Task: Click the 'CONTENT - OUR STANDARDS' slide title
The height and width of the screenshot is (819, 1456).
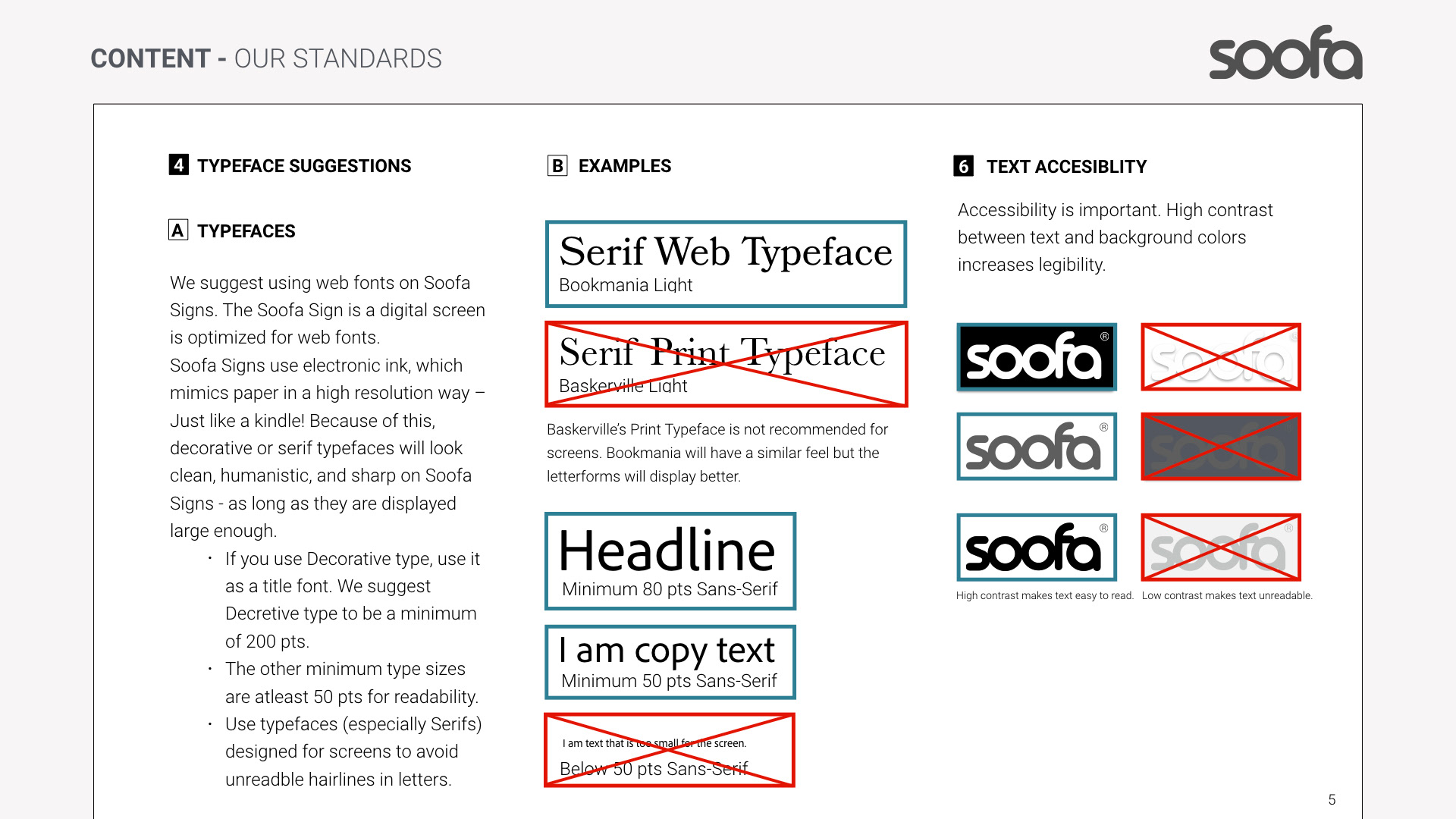Action: [266, 58]
